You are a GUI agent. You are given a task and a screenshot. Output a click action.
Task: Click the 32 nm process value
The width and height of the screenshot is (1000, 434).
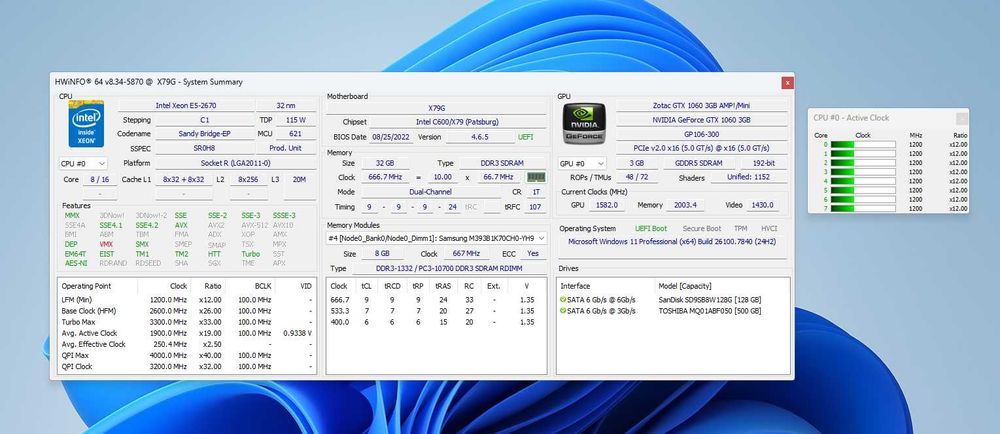coord(286,105)
